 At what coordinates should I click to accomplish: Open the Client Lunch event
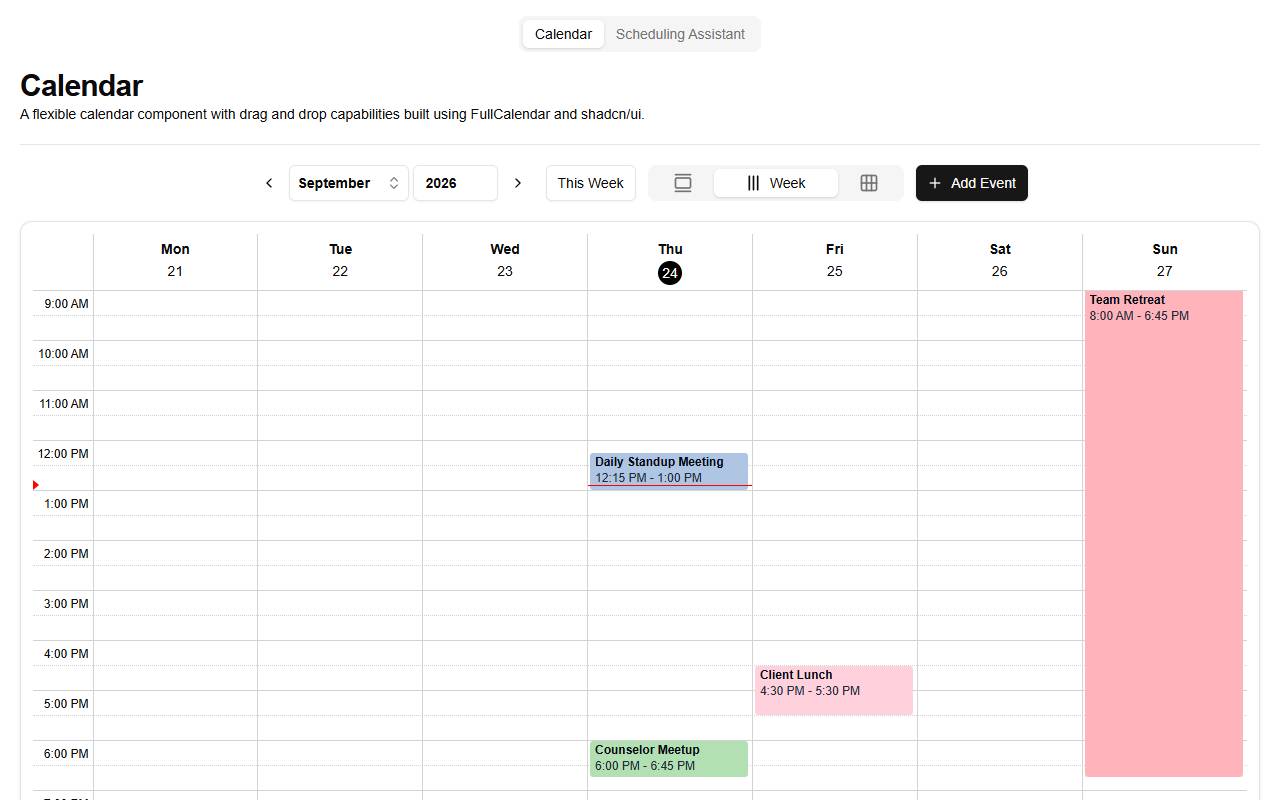click(834, 690)
